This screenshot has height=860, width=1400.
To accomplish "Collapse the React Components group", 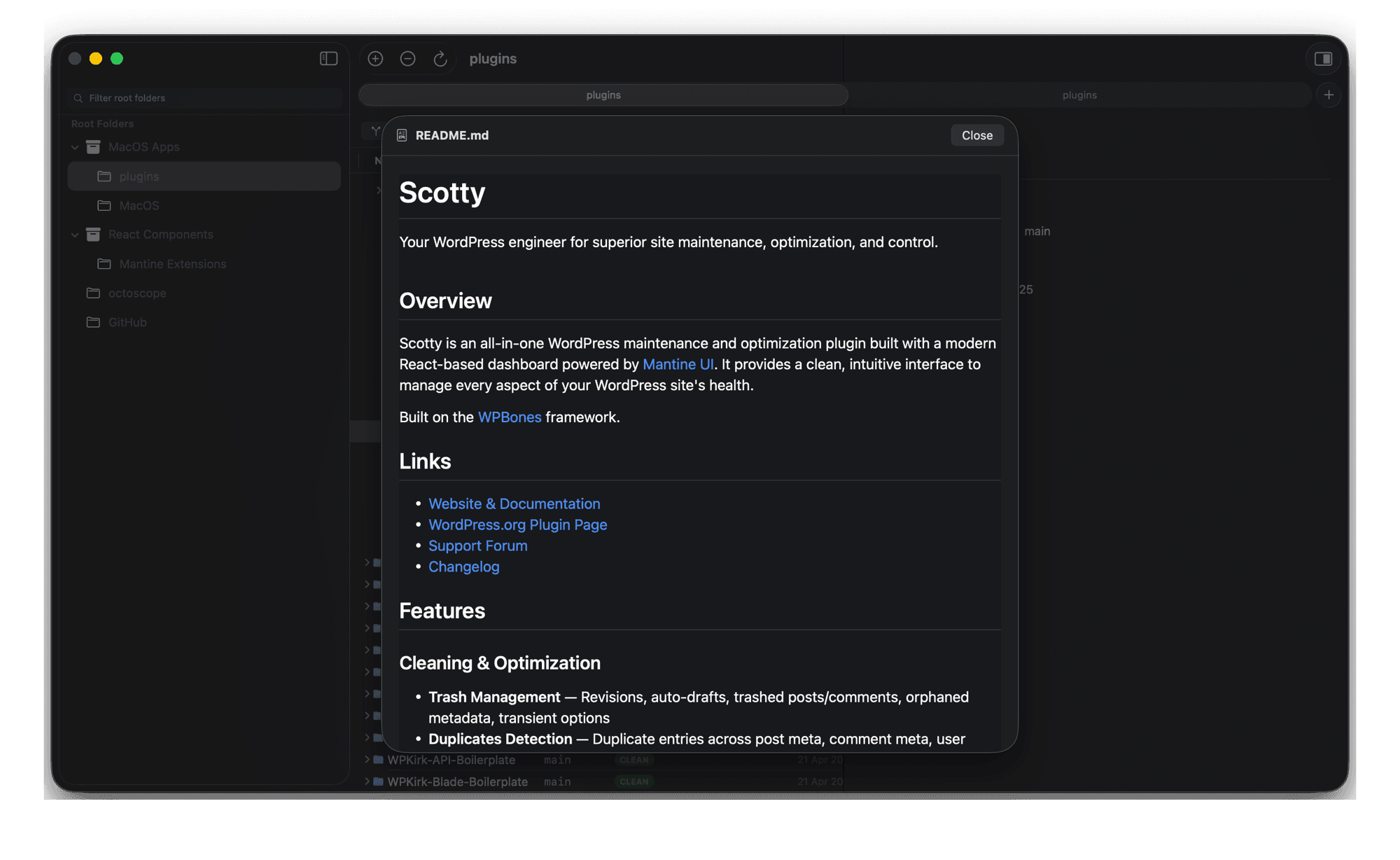I will (x=75, y=235).
